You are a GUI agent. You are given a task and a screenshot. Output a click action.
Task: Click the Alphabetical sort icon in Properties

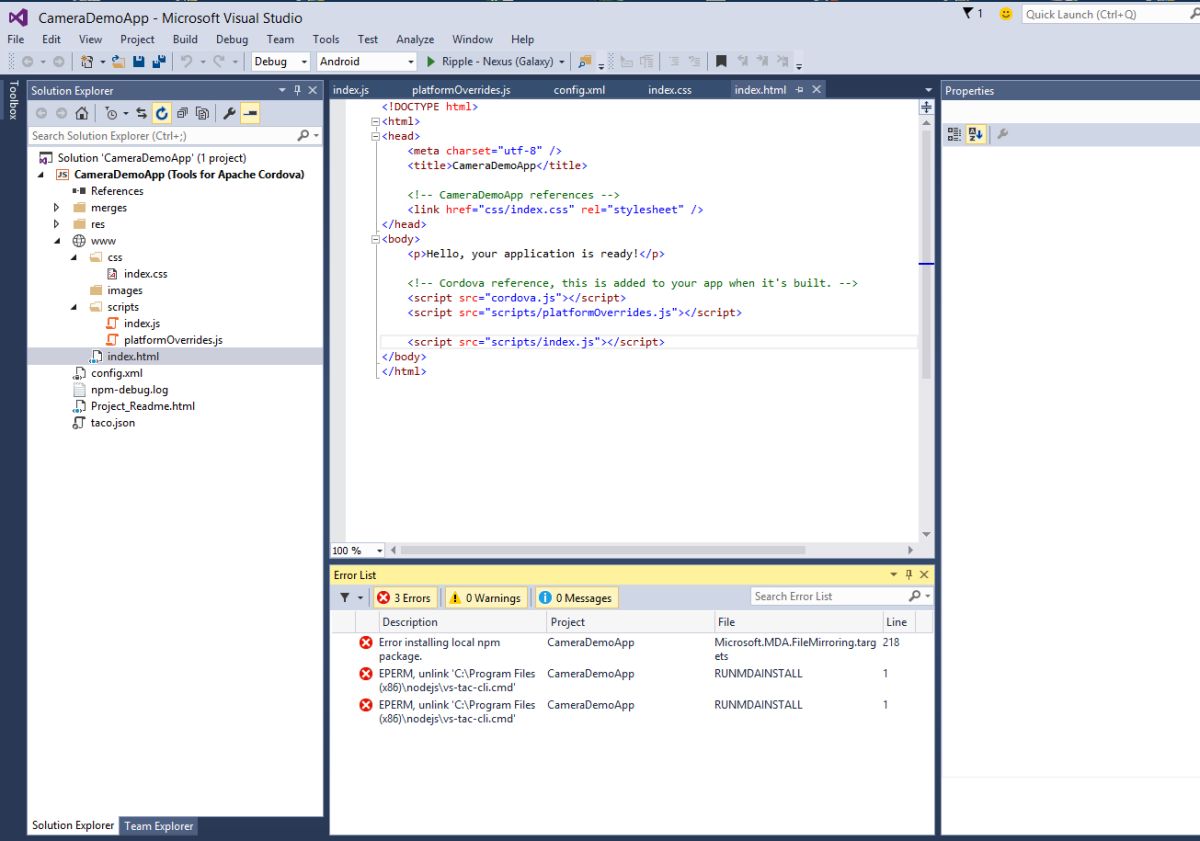point(976,134)
